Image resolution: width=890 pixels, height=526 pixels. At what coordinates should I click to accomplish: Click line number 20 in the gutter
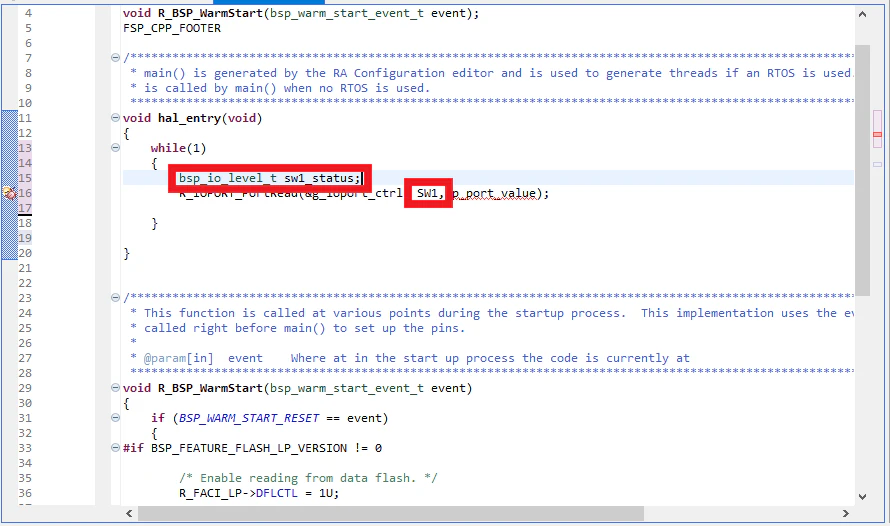click(25, 253)
